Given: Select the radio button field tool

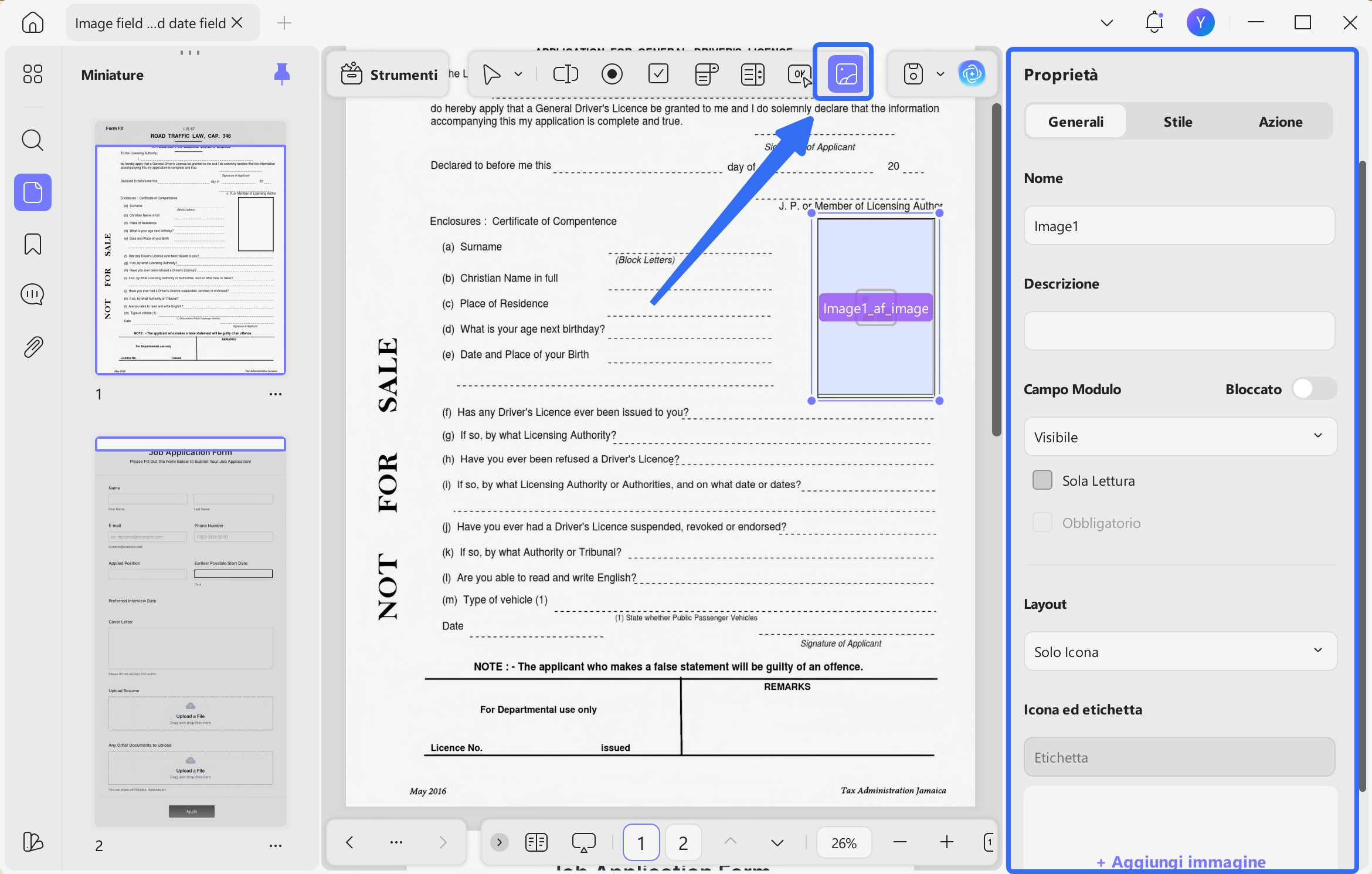Looking at the screenshot, I should click(612, 74).
